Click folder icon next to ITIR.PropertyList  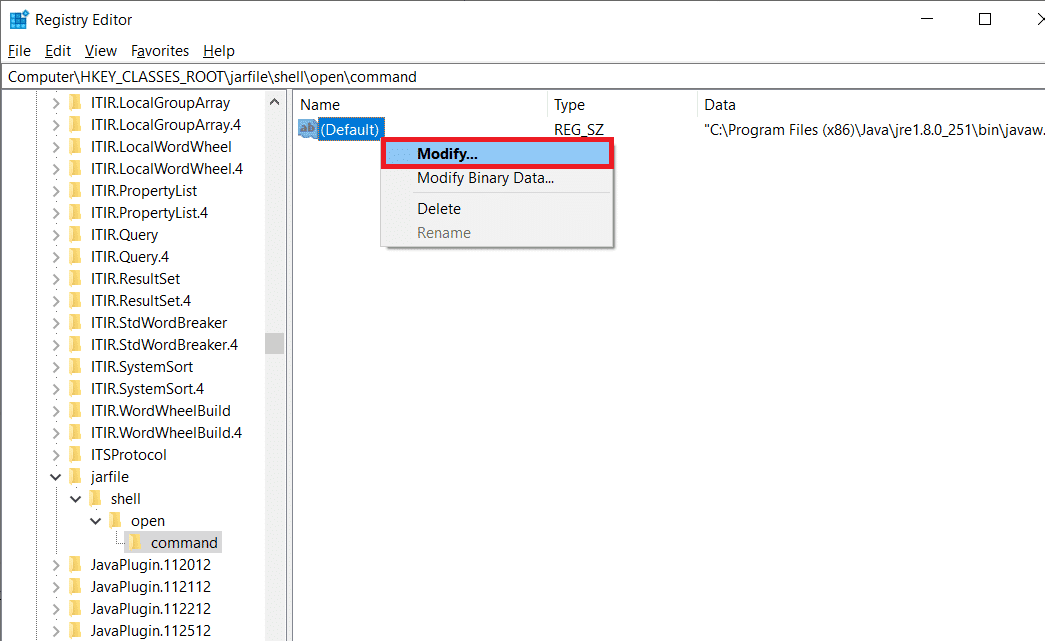coord(76,191)
